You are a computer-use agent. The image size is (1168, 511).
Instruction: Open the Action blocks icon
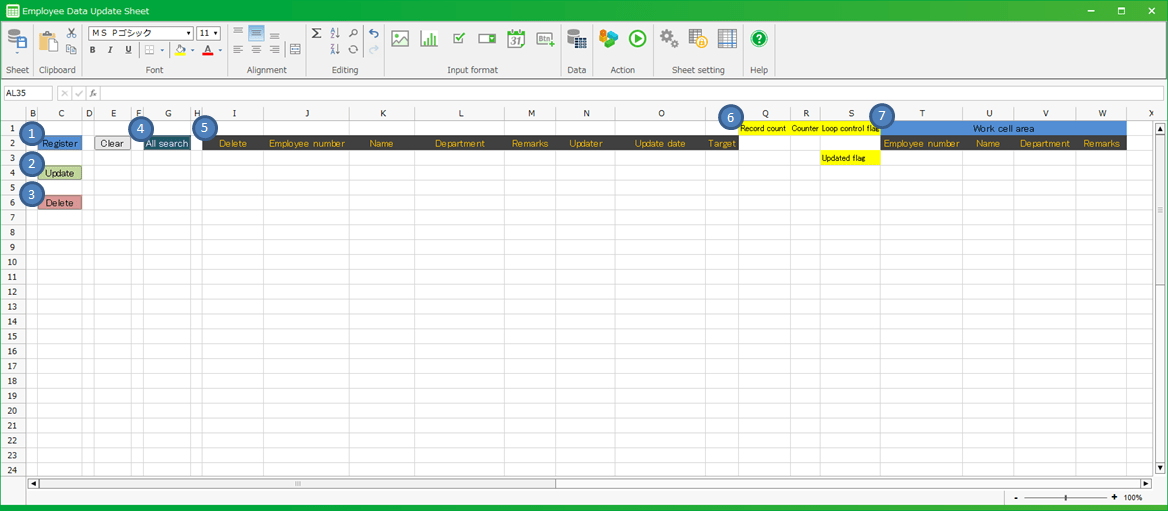click(x=609, y=39)
